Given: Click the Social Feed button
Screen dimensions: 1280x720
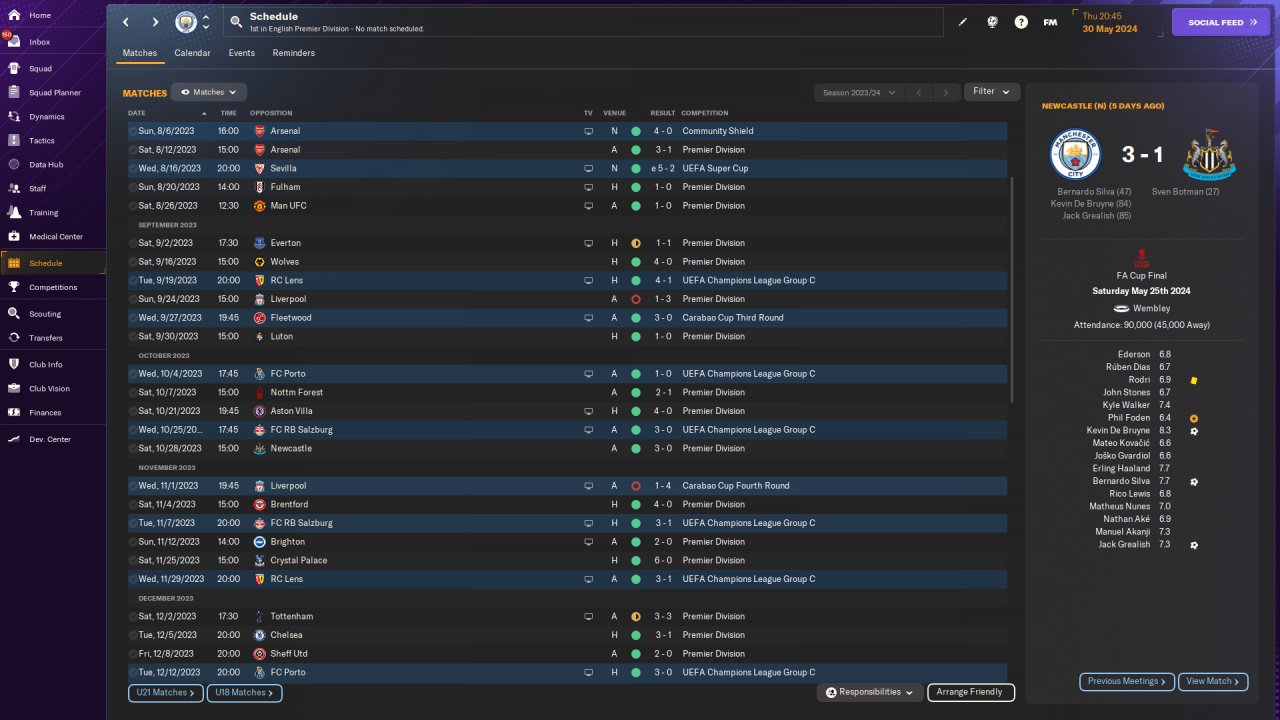Looking at the screenshot, I should [x=1221, y=22].
